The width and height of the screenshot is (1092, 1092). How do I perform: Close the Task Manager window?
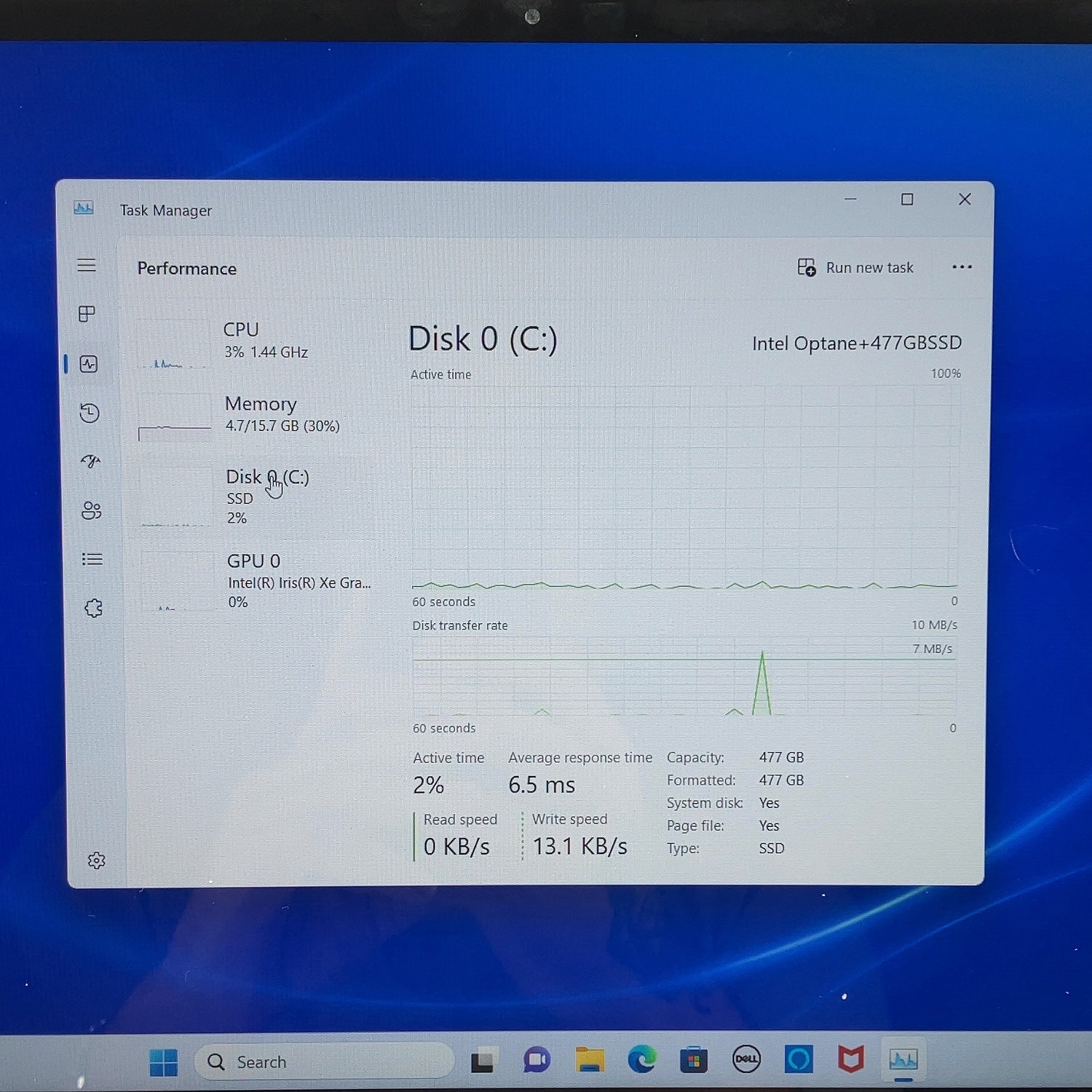[965, 199]
